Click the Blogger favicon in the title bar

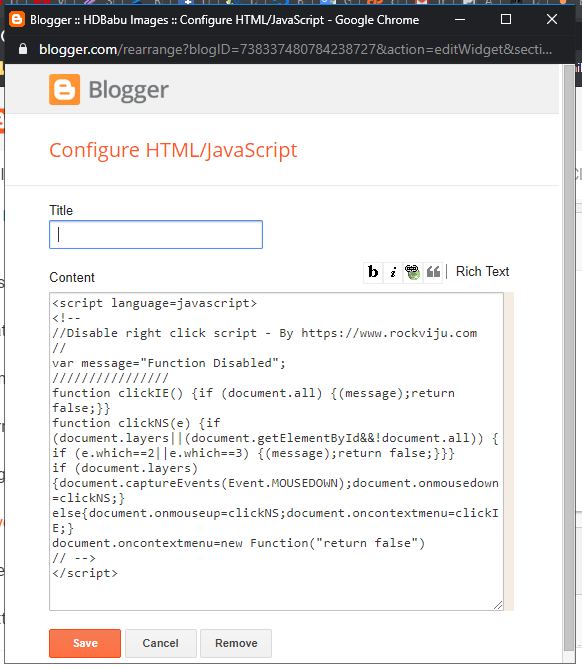pos(17,20)
